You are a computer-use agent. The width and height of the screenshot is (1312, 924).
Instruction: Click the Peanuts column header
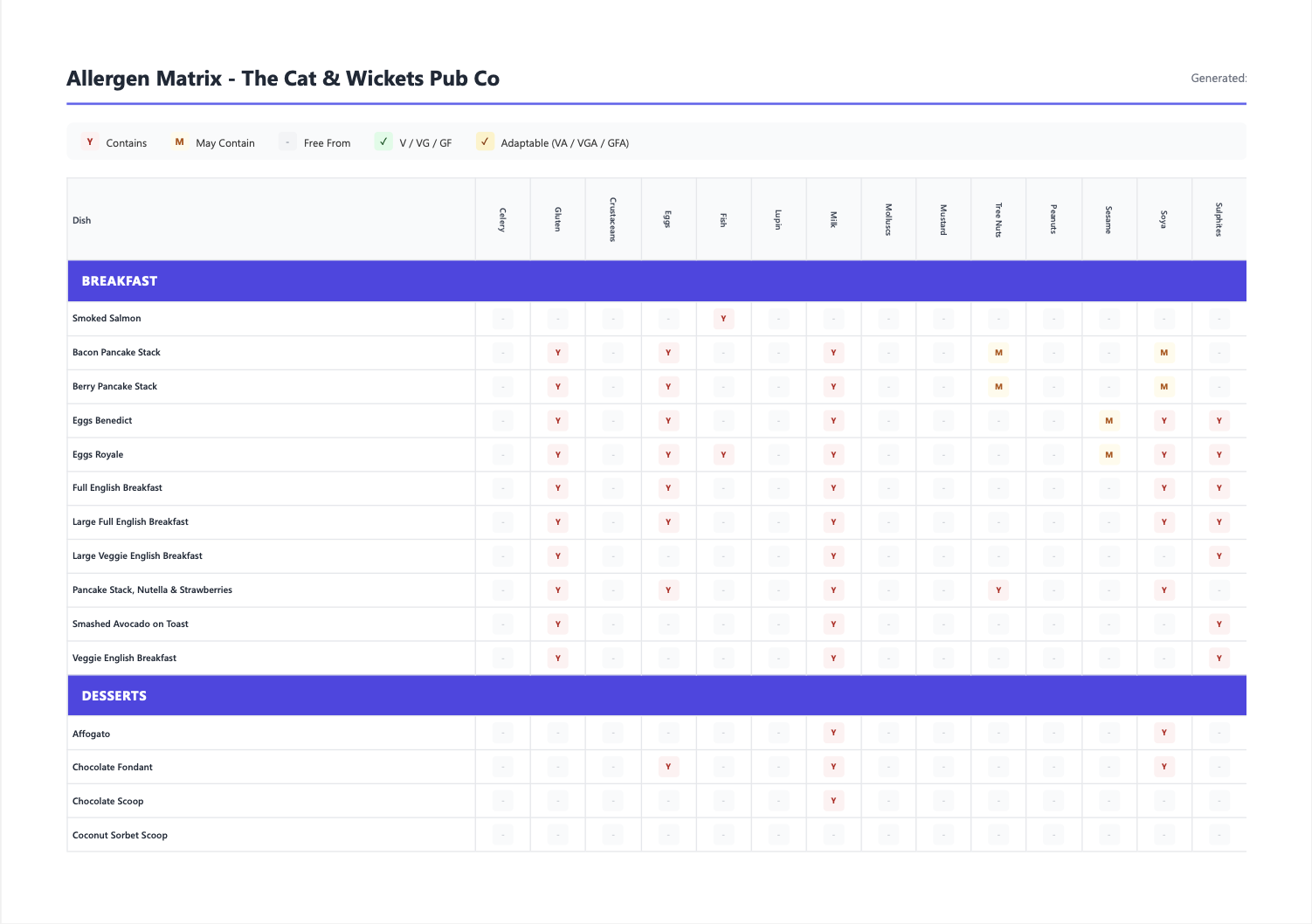pyautogui.click(x=1053, y=220)
